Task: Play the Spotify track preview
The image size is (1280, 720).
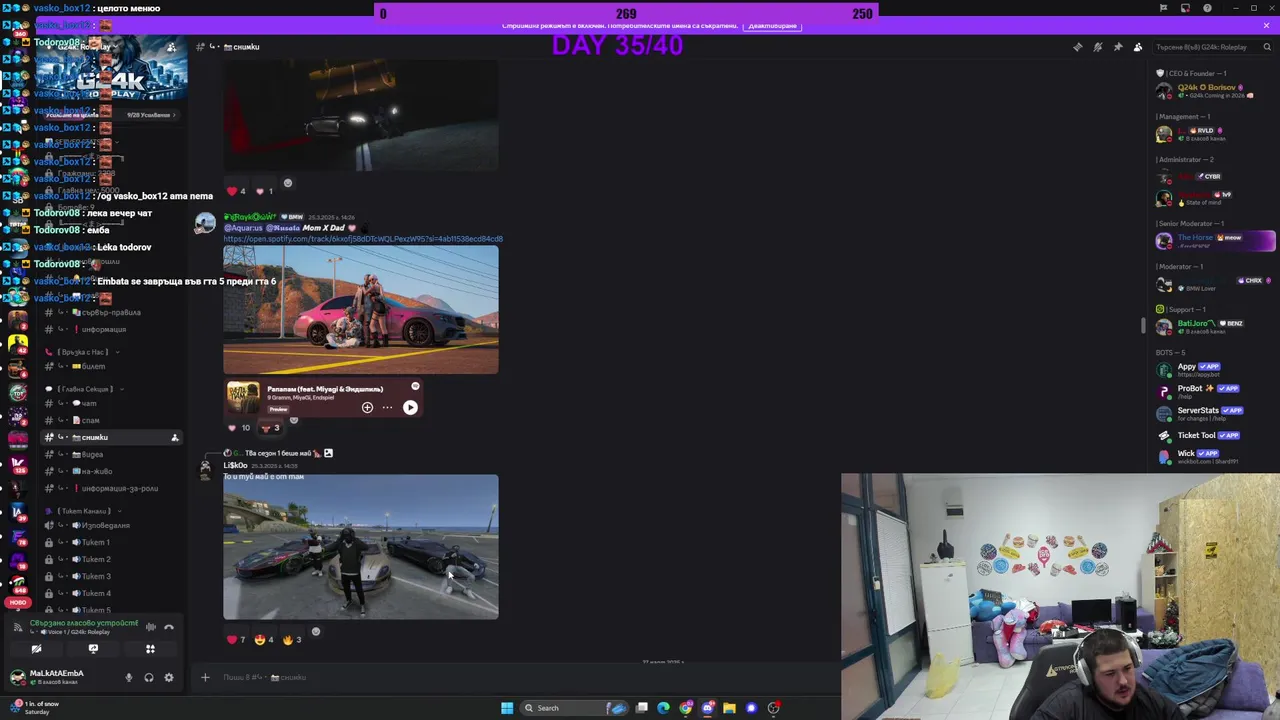Action: (410, 407)
